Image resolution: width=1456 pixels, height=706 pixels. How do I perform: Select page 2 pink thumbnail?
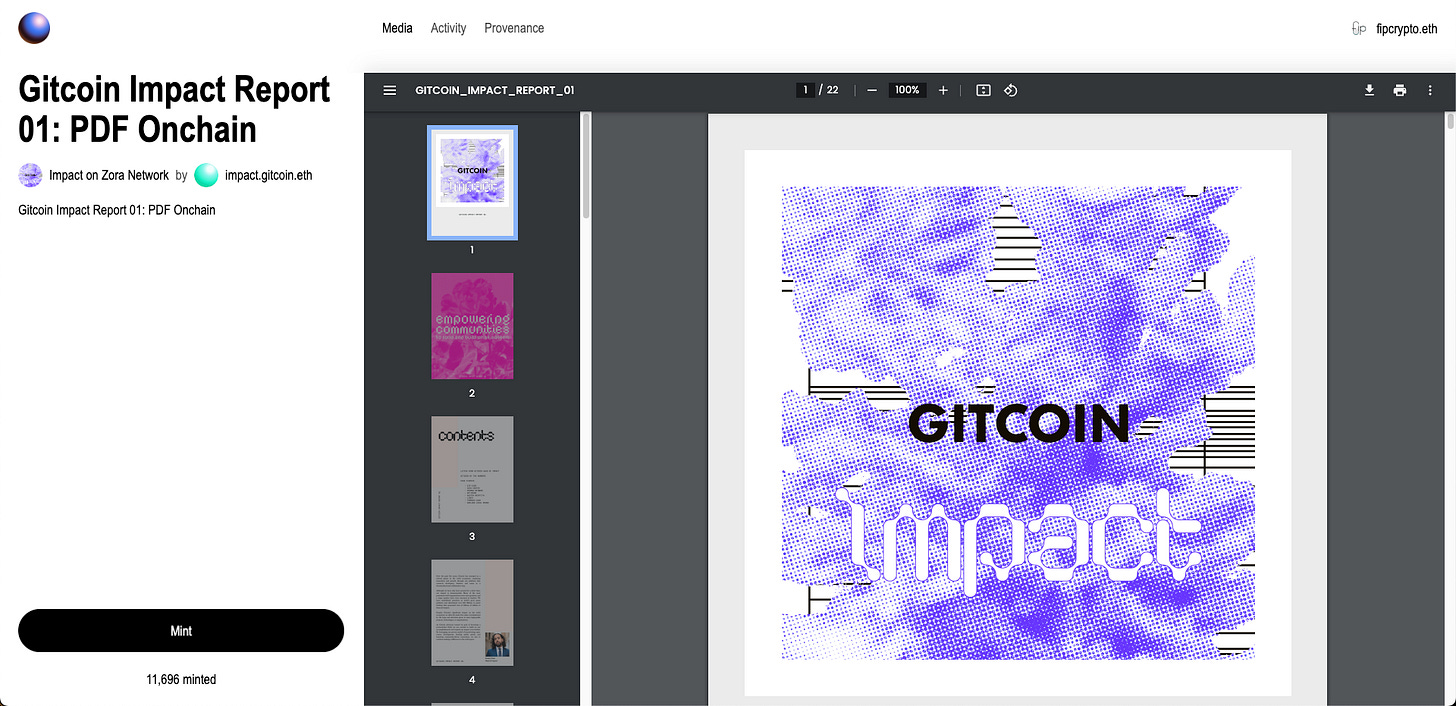472,326
